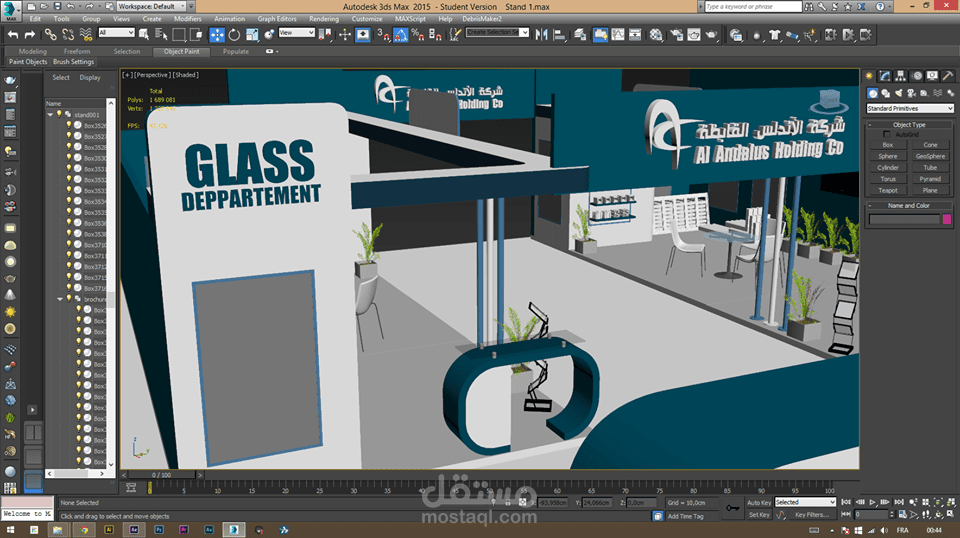Click the Cylinder primitive button
Viewport: 960px width, 538px height.
(x=888, y=167)
